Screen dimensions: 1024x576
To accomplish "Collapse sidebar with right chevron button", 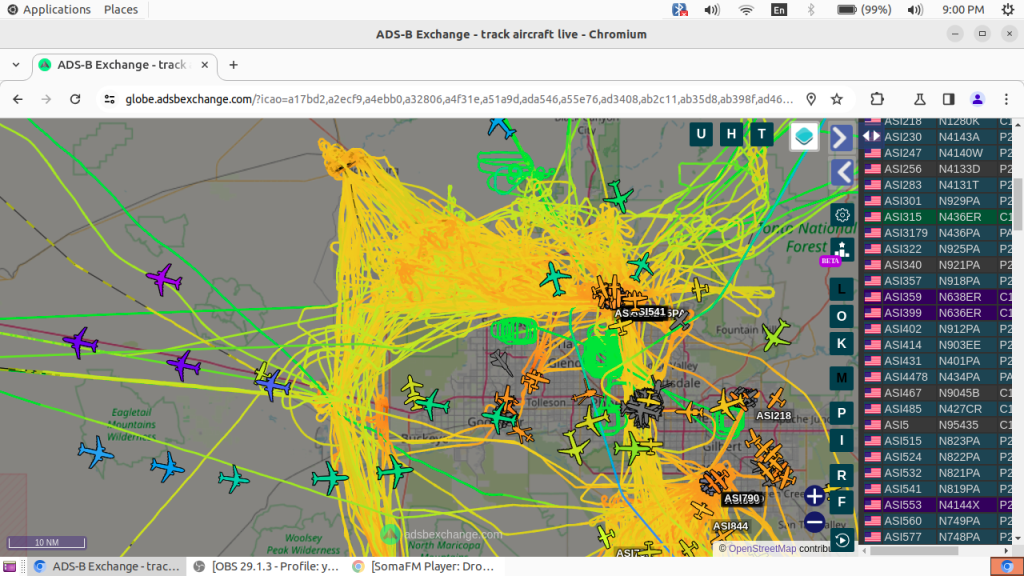I will point(841,138).
